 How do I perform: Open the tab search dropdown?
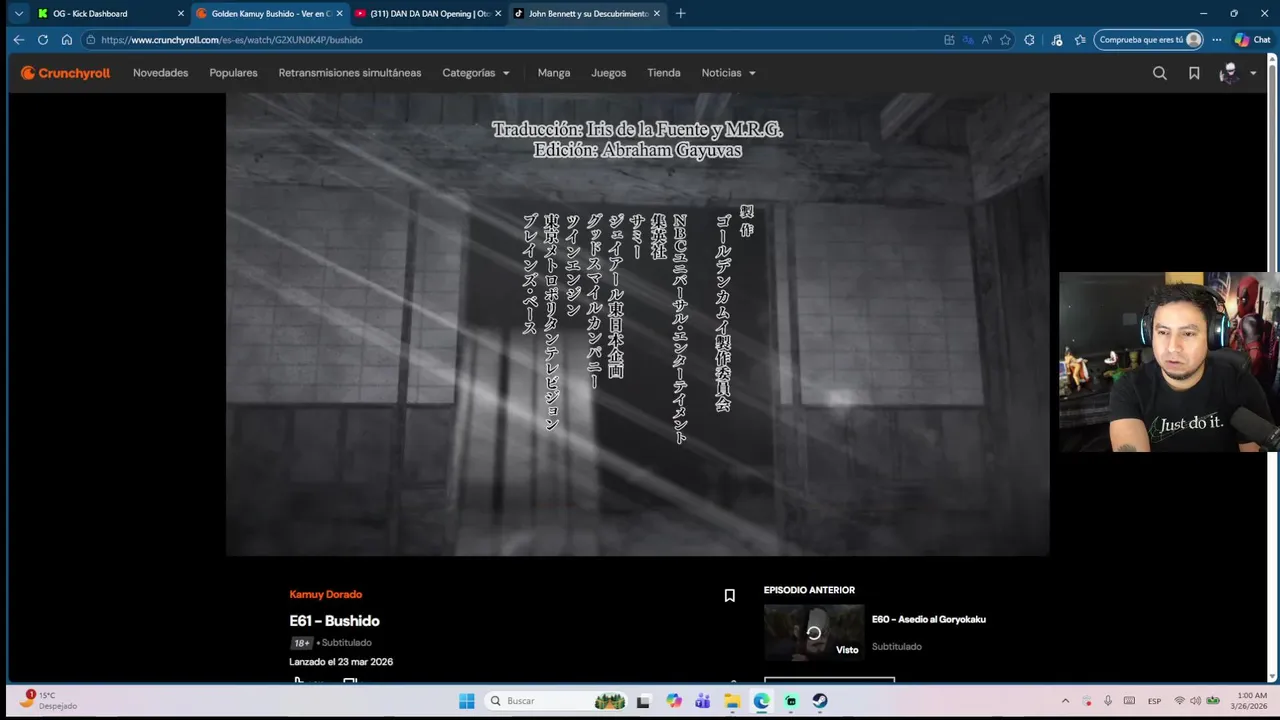(x=18, y=13)
